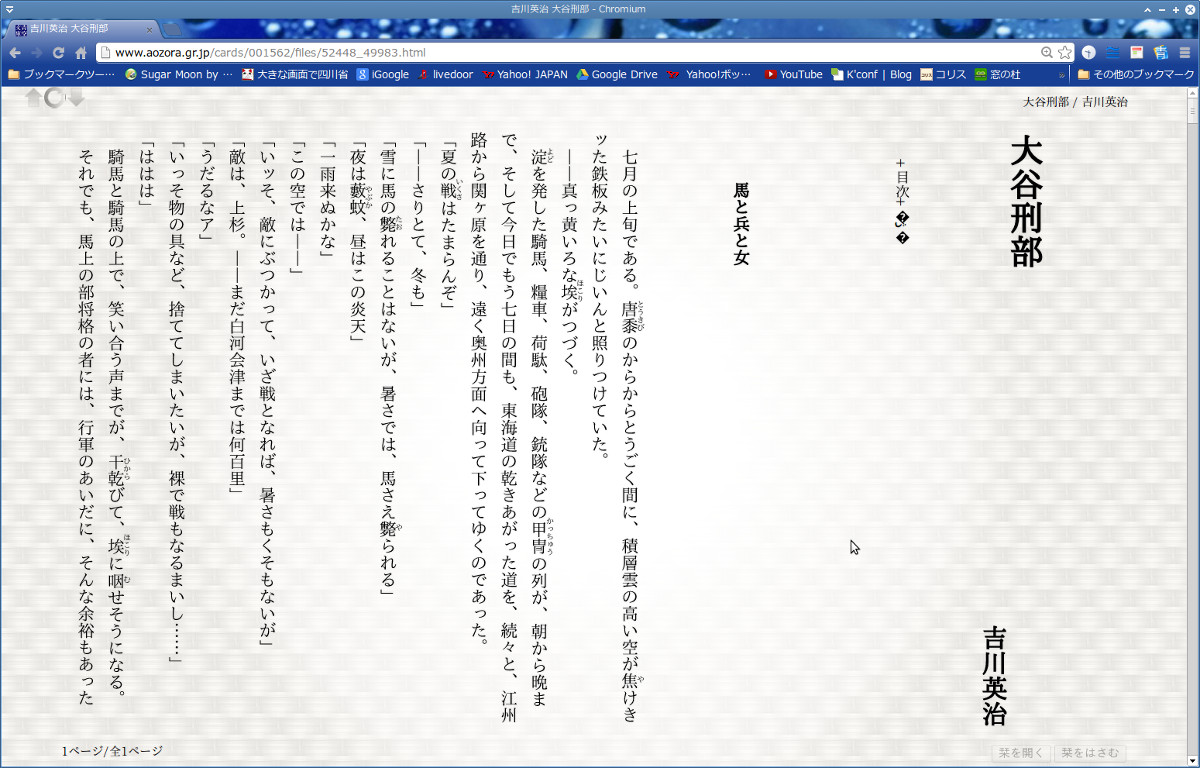Image resolution: width=1200 pixels, height=768 pixels.
Task: Click the chapter heading 馬と兵と女
Action: point(741,224)
